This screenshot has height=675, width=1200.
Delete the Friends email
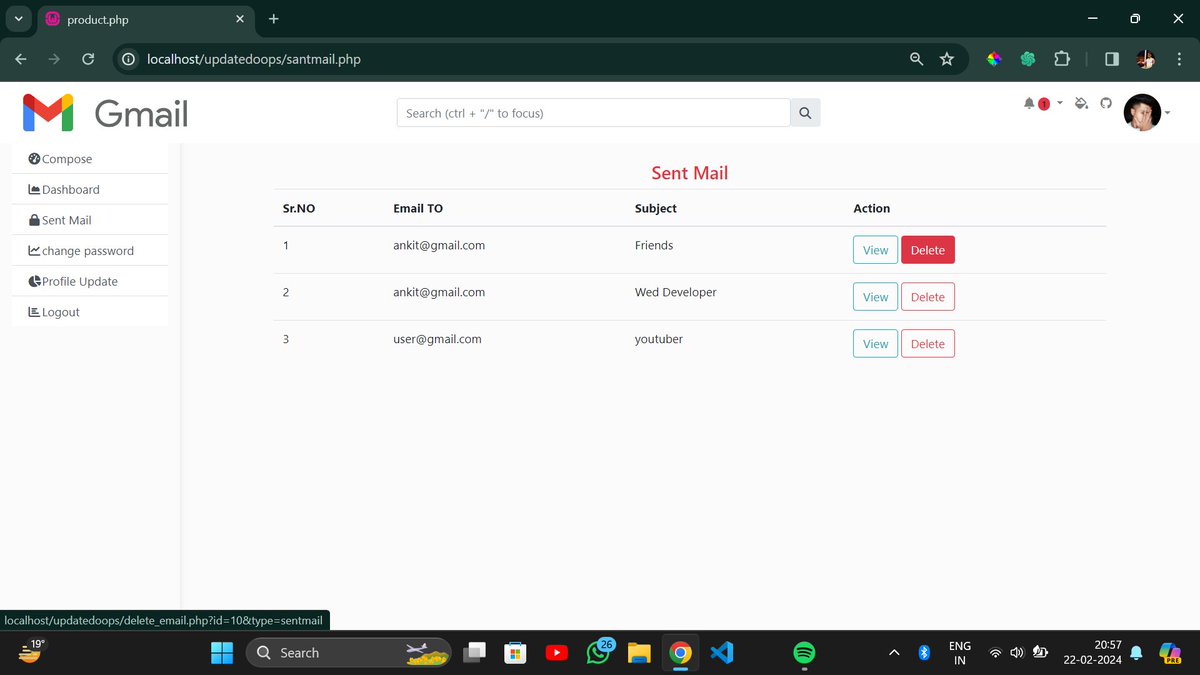pyautogui.click(x=928, y=250)
